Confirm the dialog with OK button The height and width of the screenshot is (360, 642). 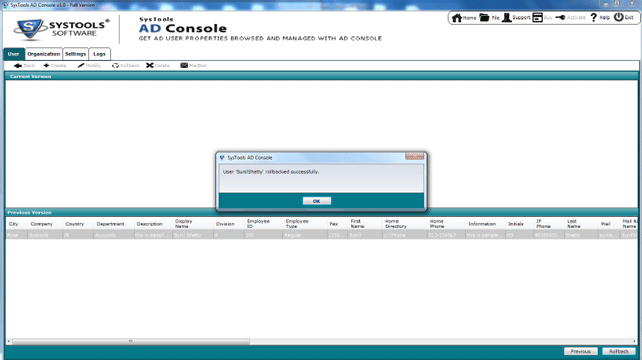316,201
